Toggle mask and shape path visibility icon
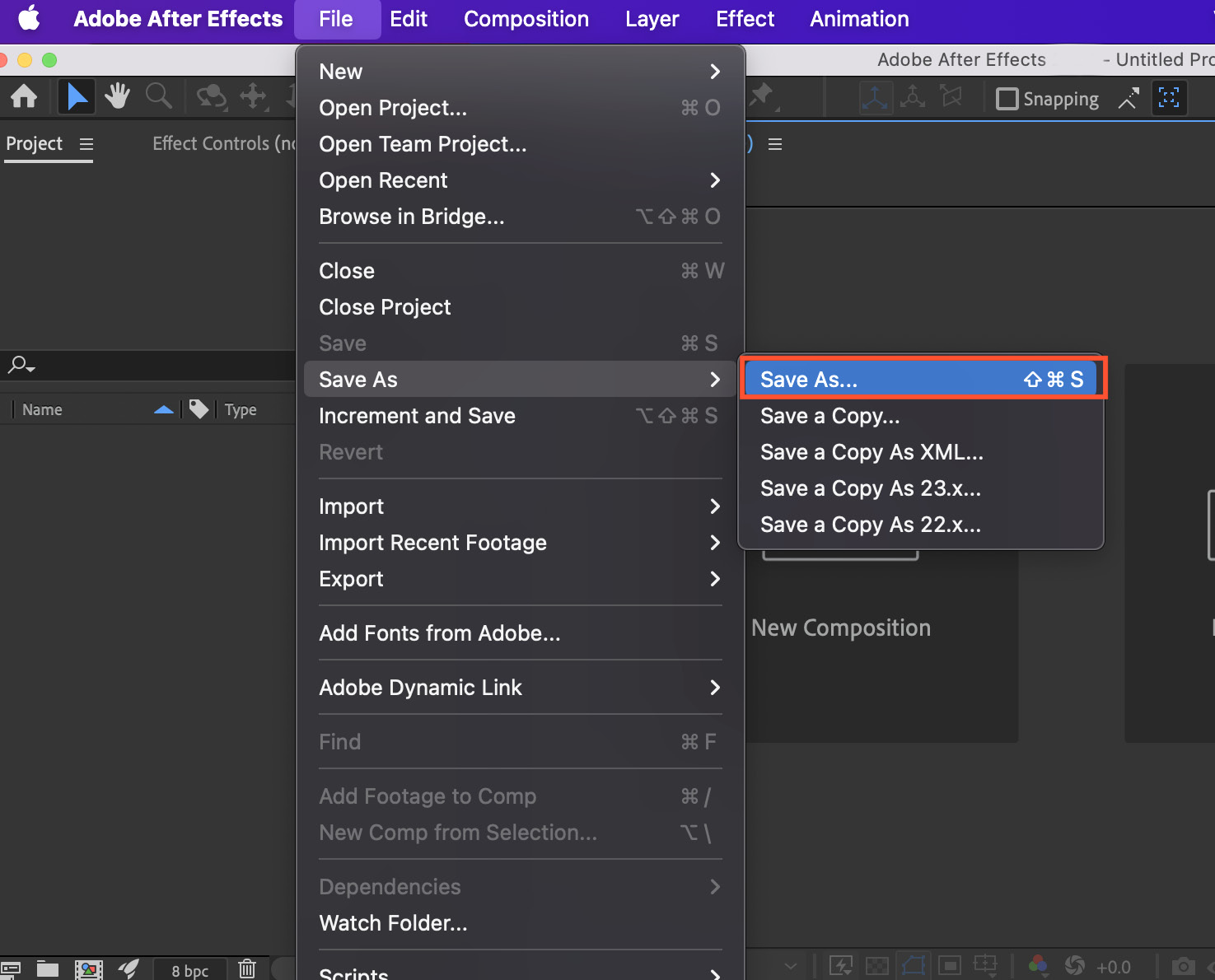This screenshot has height=980, width=1215. [914, 964]
